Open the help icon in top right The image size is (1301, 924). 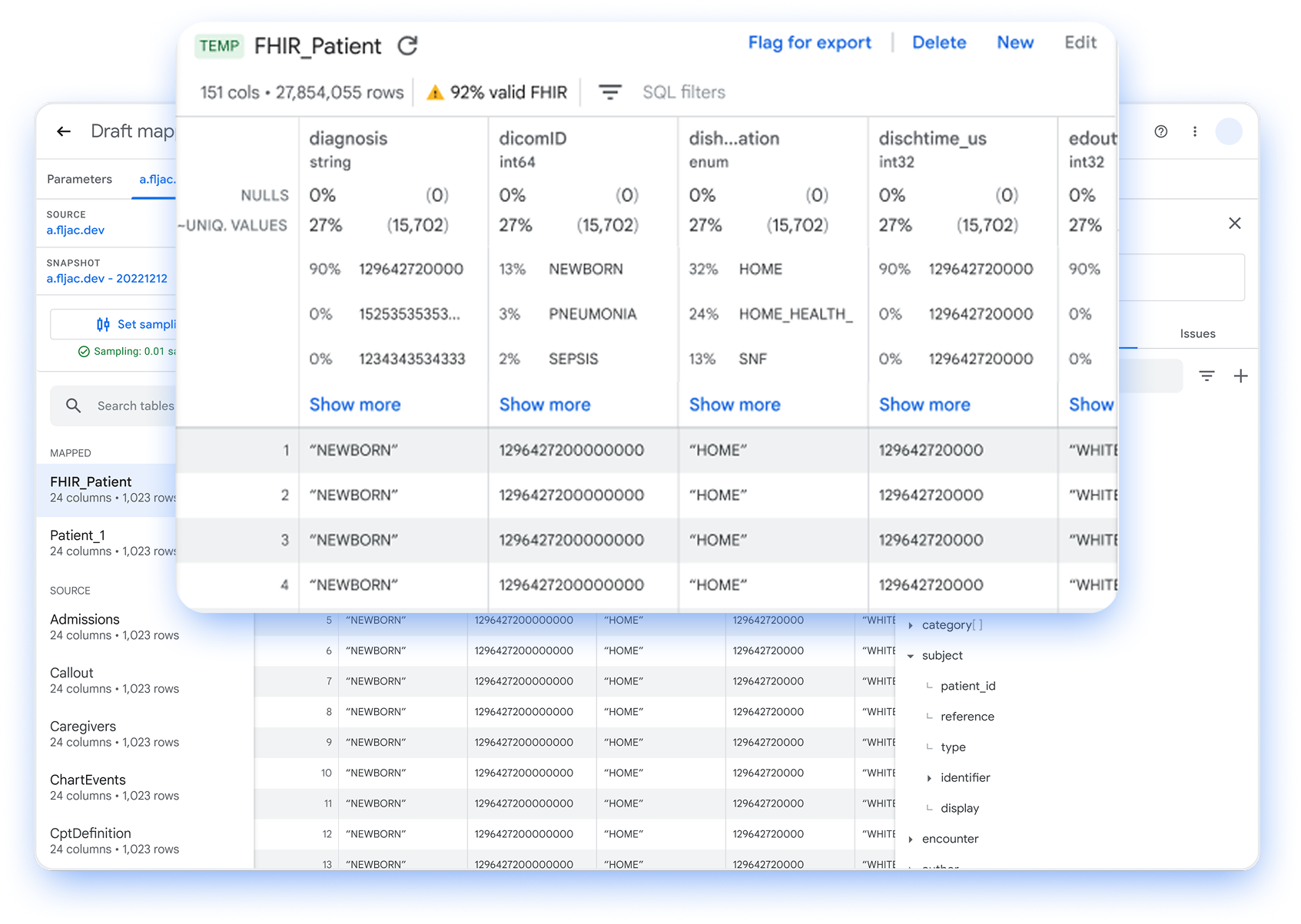(x=1161, y=131)
